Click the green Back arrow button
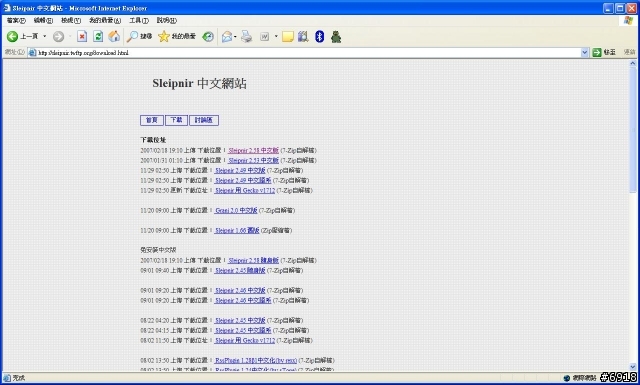The height and width of the screenshot is (385, 640). 12,36
